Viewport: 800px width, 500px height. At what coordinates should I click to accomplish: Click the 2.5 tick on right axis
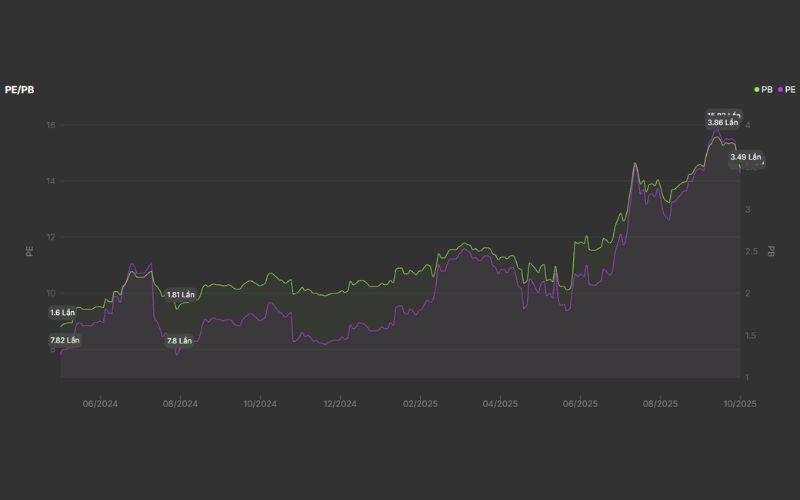(x=750, y=251)
